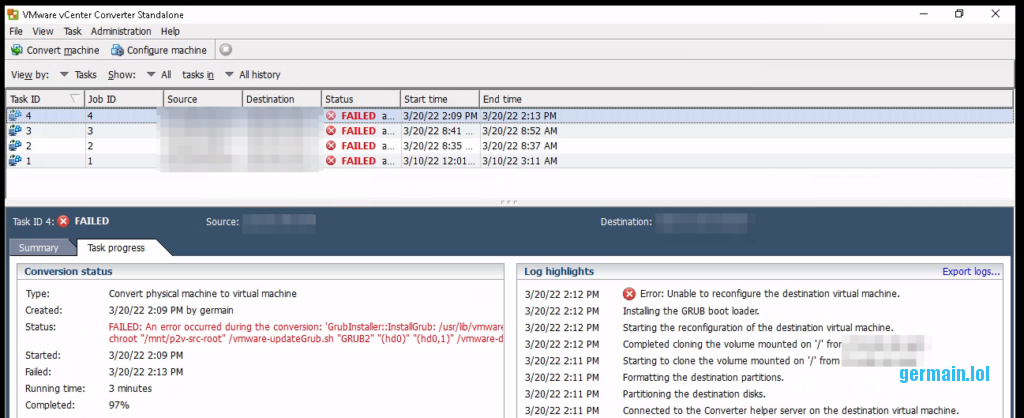Click the Convert machine toolbar icon
1024x418 pixels.
(x=17, y=50)
